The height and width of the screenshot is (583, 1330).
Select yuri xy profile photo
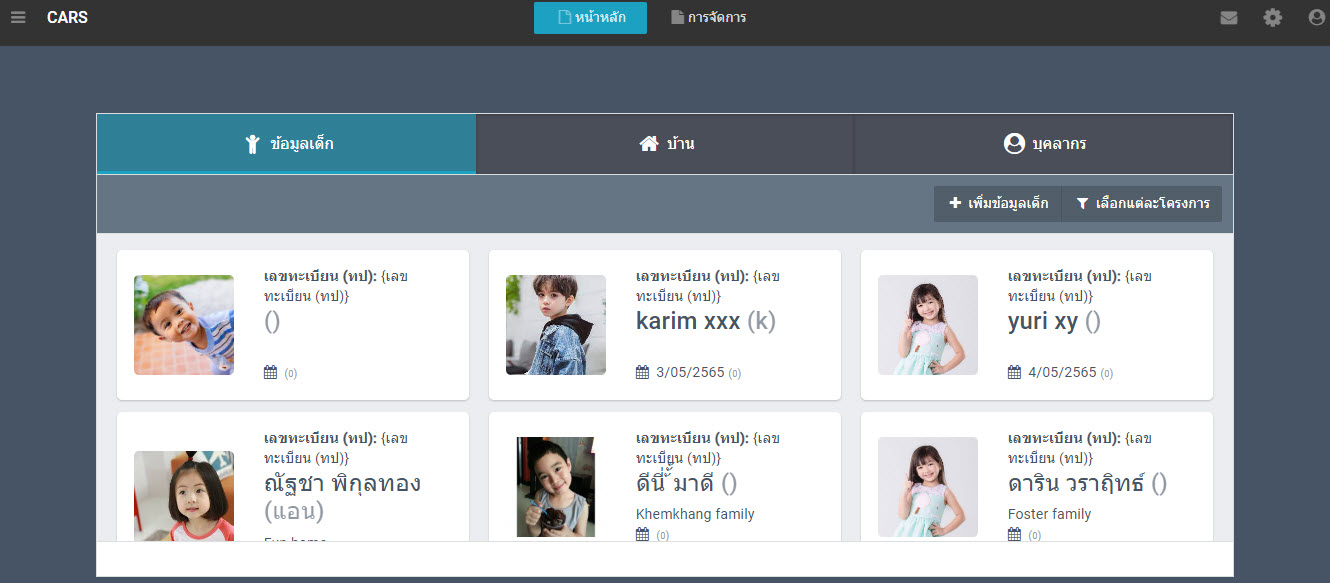(927, 325)
